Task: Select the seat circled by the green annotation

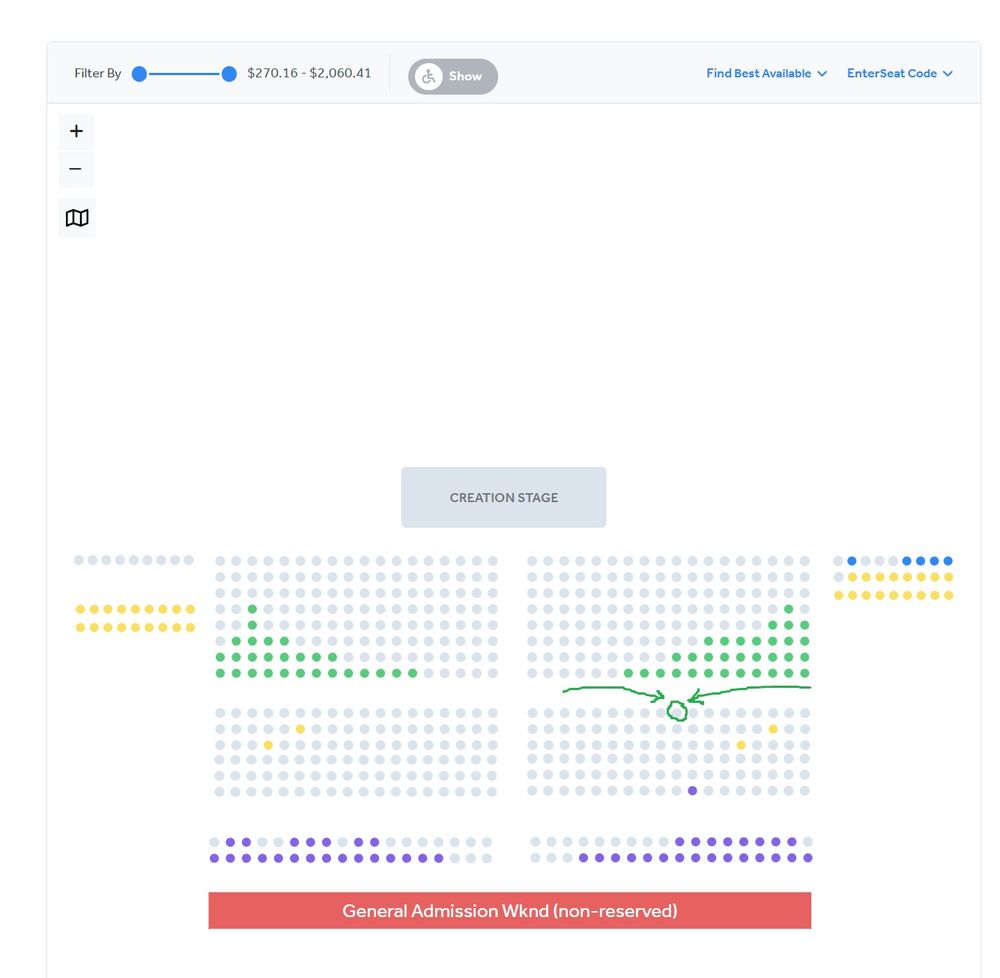Action: (676, 711)
